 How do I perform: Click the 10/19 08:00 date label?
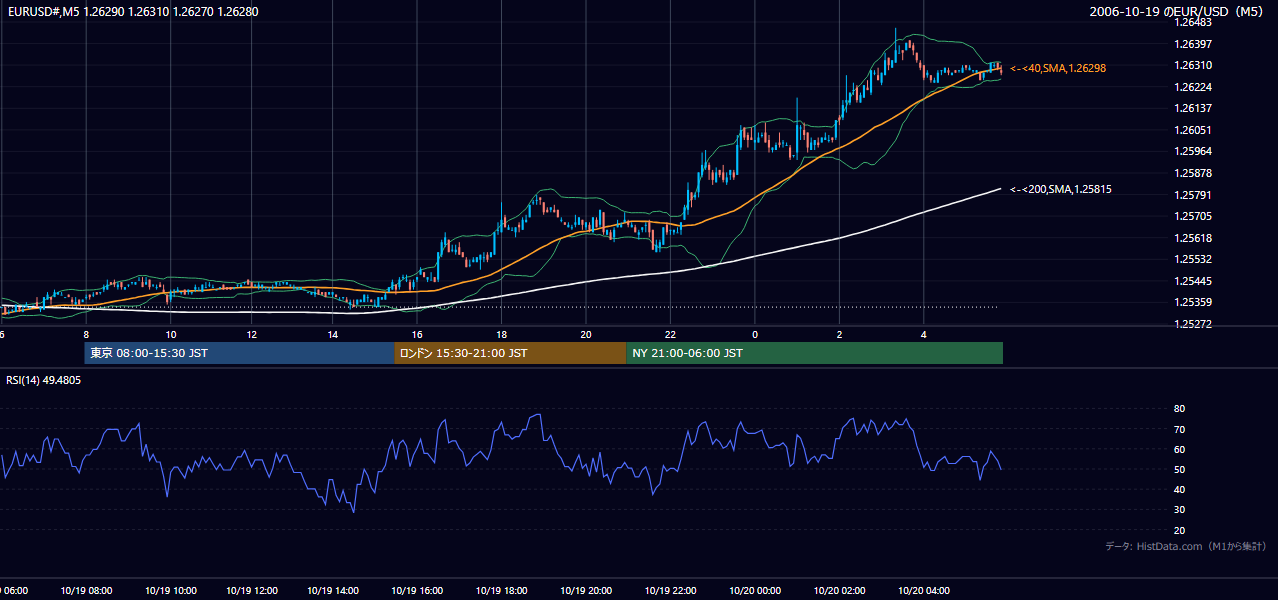[x=88, y=591]
